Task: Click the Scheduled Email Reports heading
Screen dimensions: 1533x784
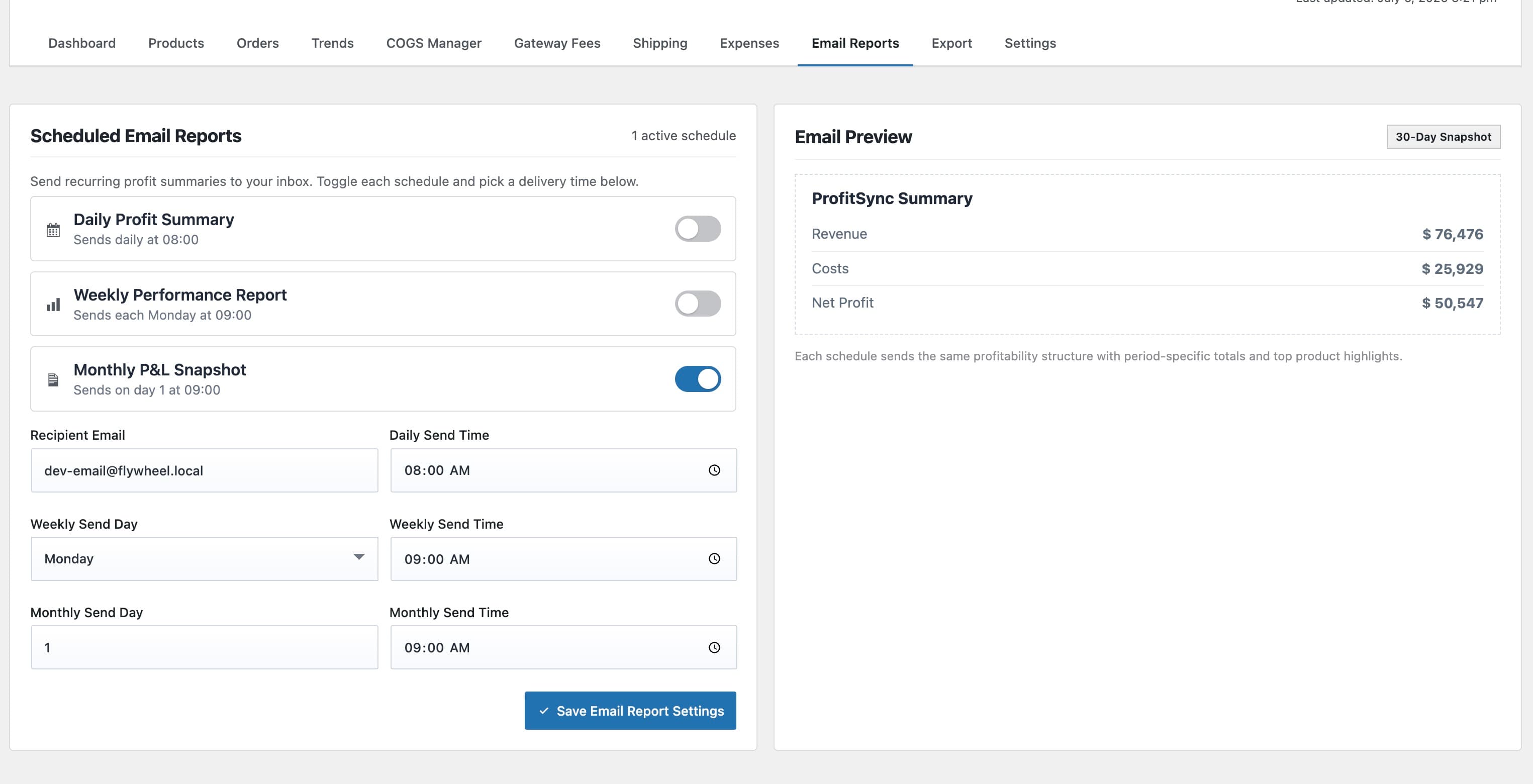Action: point(136,136)
